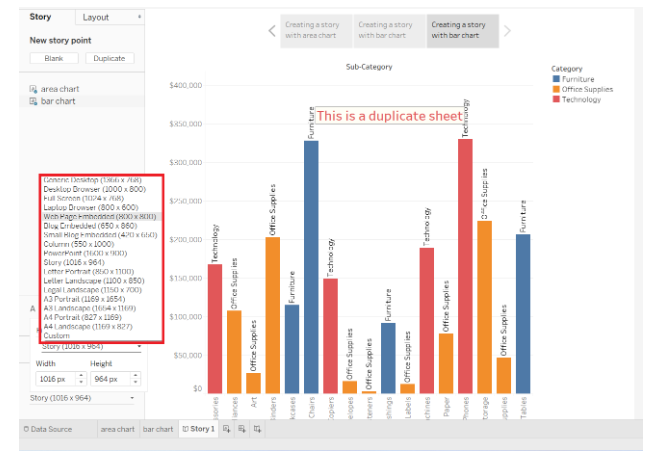
Task: Click the New Dashboard icon in bottom tabs
Action: (x=242, y=429)
